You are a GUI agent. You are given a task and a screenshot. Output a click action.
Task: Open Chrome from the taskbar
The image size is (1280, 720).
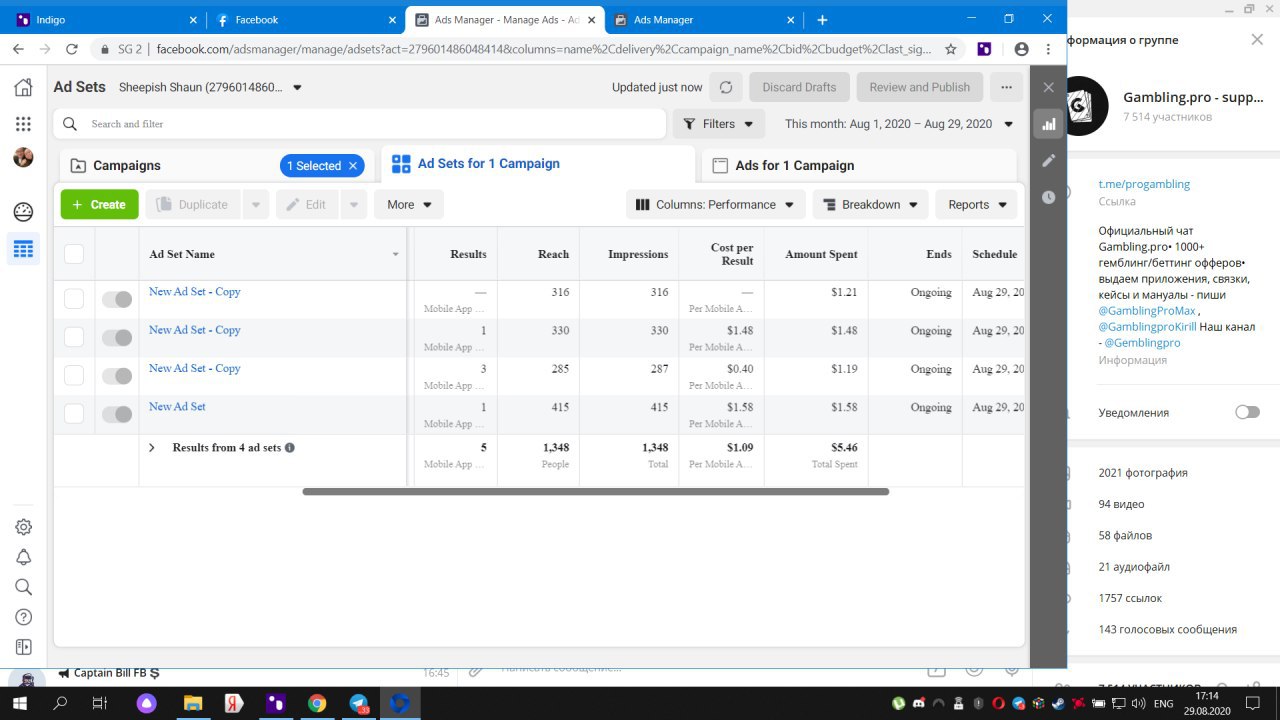tap(316, 703)
